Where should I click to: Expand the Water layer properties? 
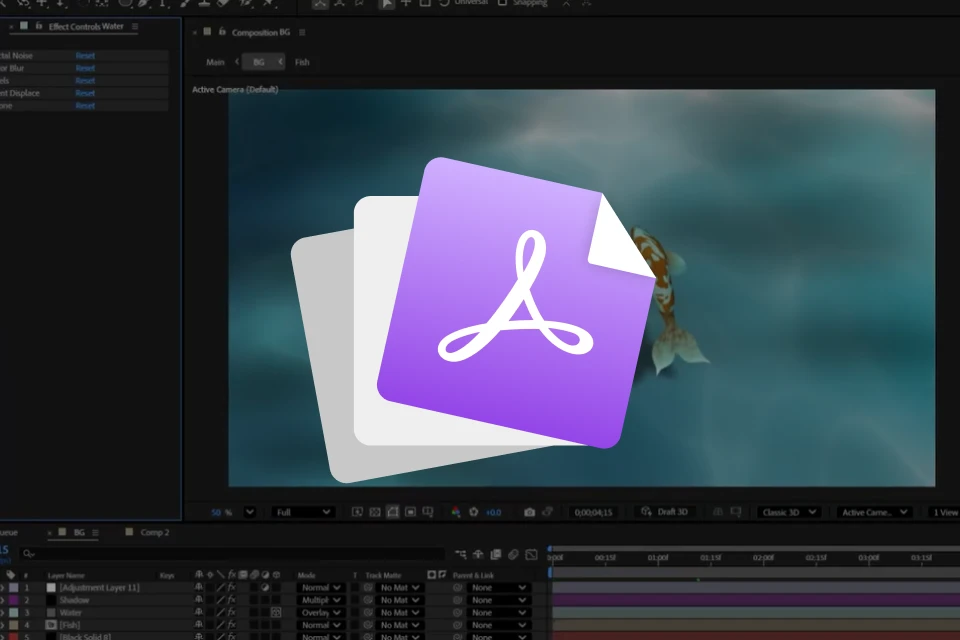pos(2,612)
